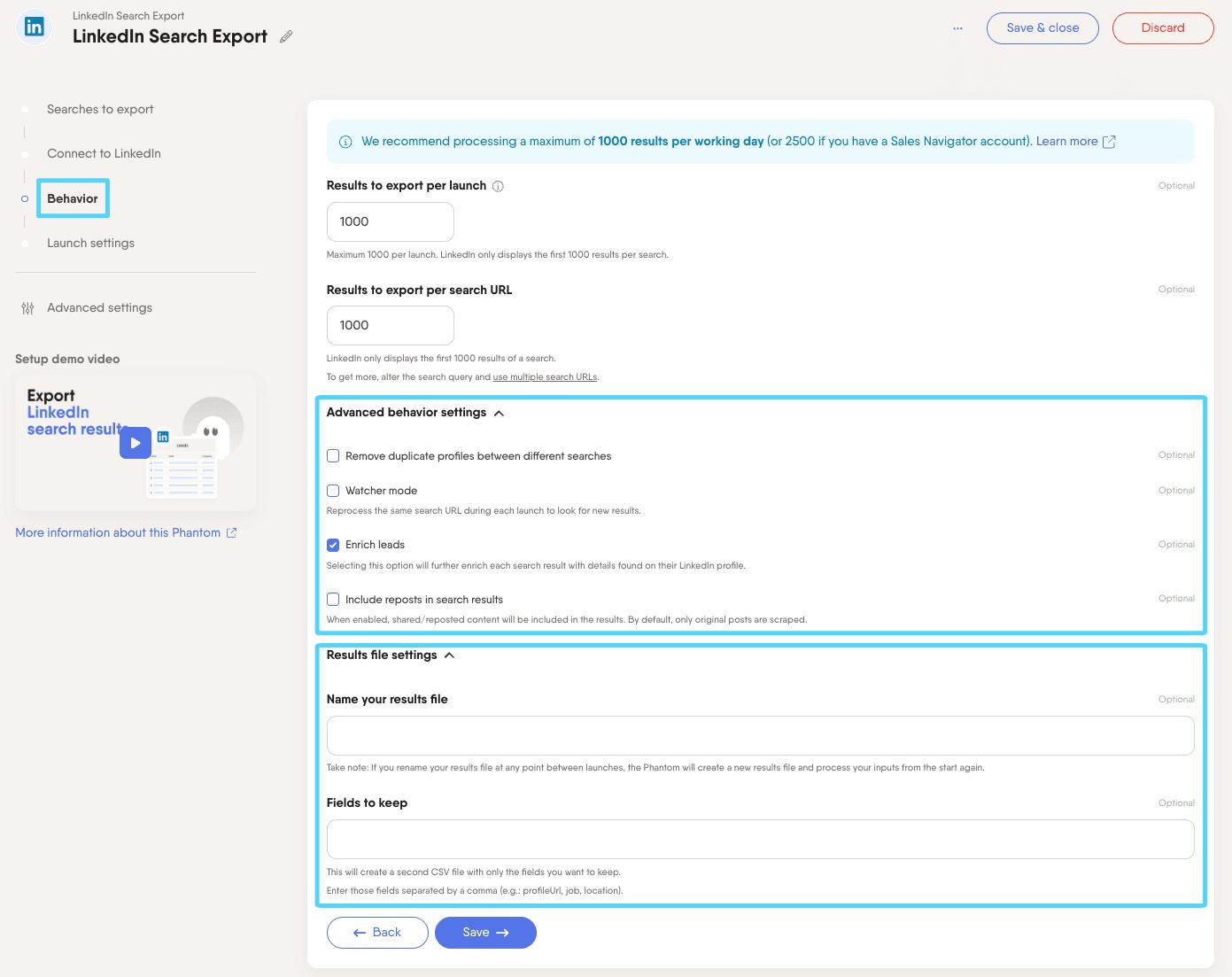Open Advanced settings in sidebar
Image resolution: width=1232 pixels, height=977 pixels.
[x=99, y=308]
